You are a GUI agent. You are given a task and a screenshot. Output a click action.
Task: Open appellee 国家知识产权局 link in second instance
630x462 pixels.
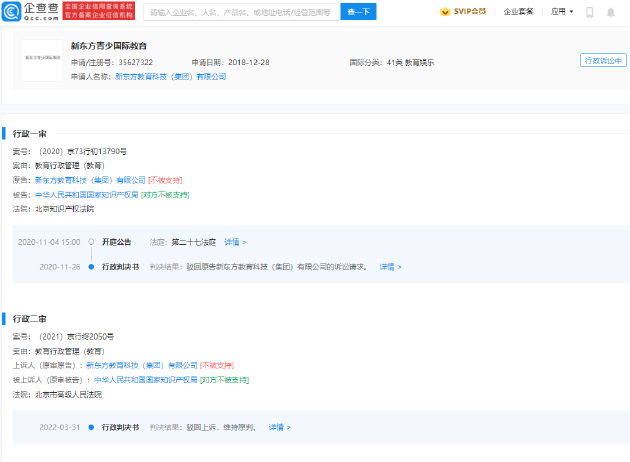tap(146, 380)
